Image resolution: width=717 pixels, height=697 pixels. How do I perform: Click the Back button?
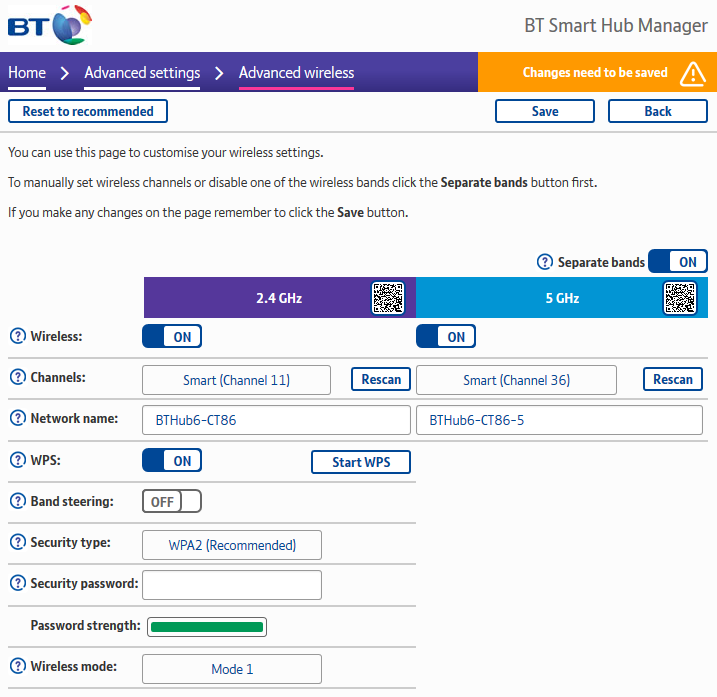point(658,111)
